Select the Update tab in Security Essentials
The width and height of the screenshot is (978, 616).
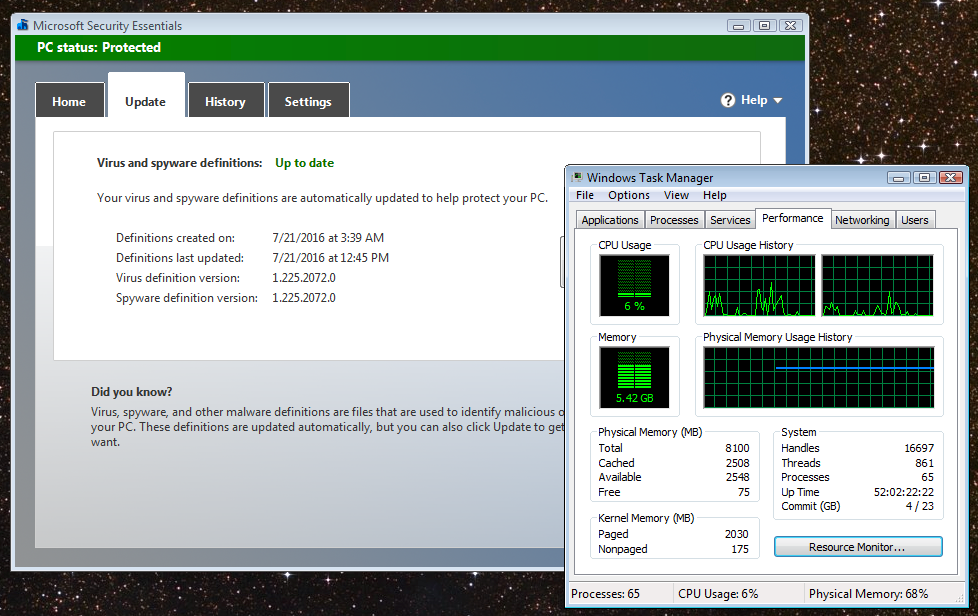[x=146, y=97]
